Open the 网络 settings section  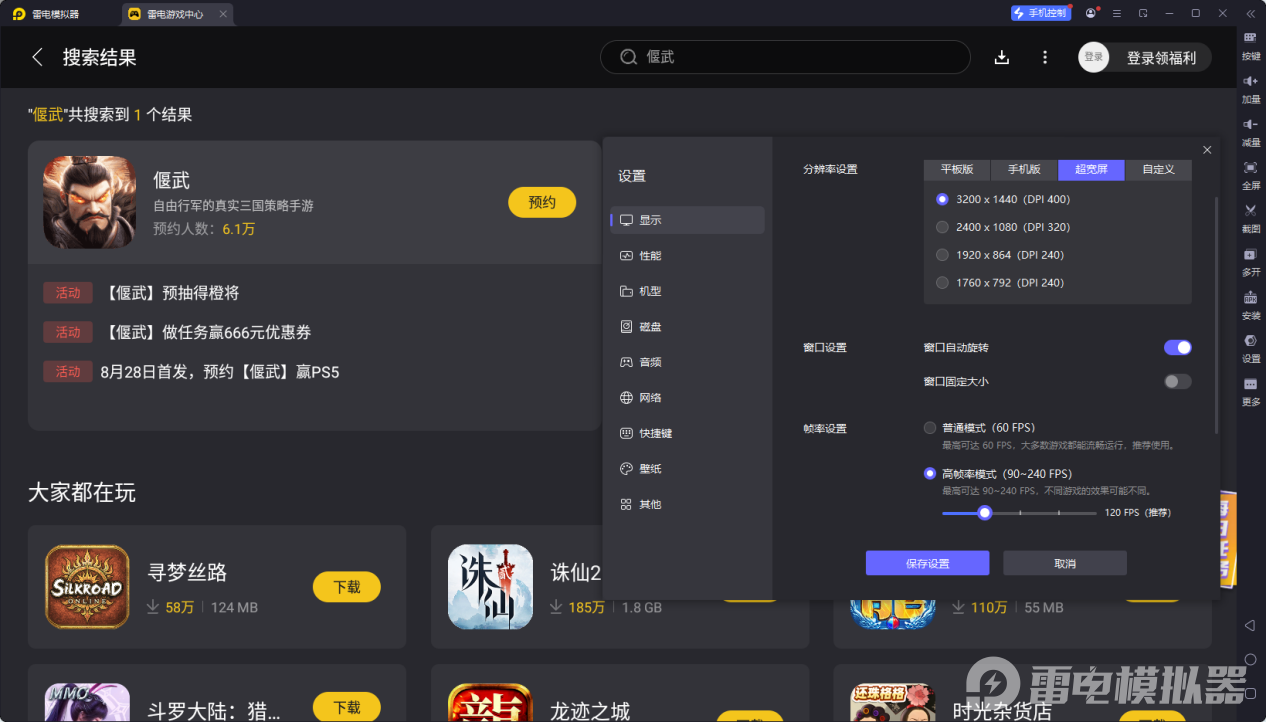point(687,398)
